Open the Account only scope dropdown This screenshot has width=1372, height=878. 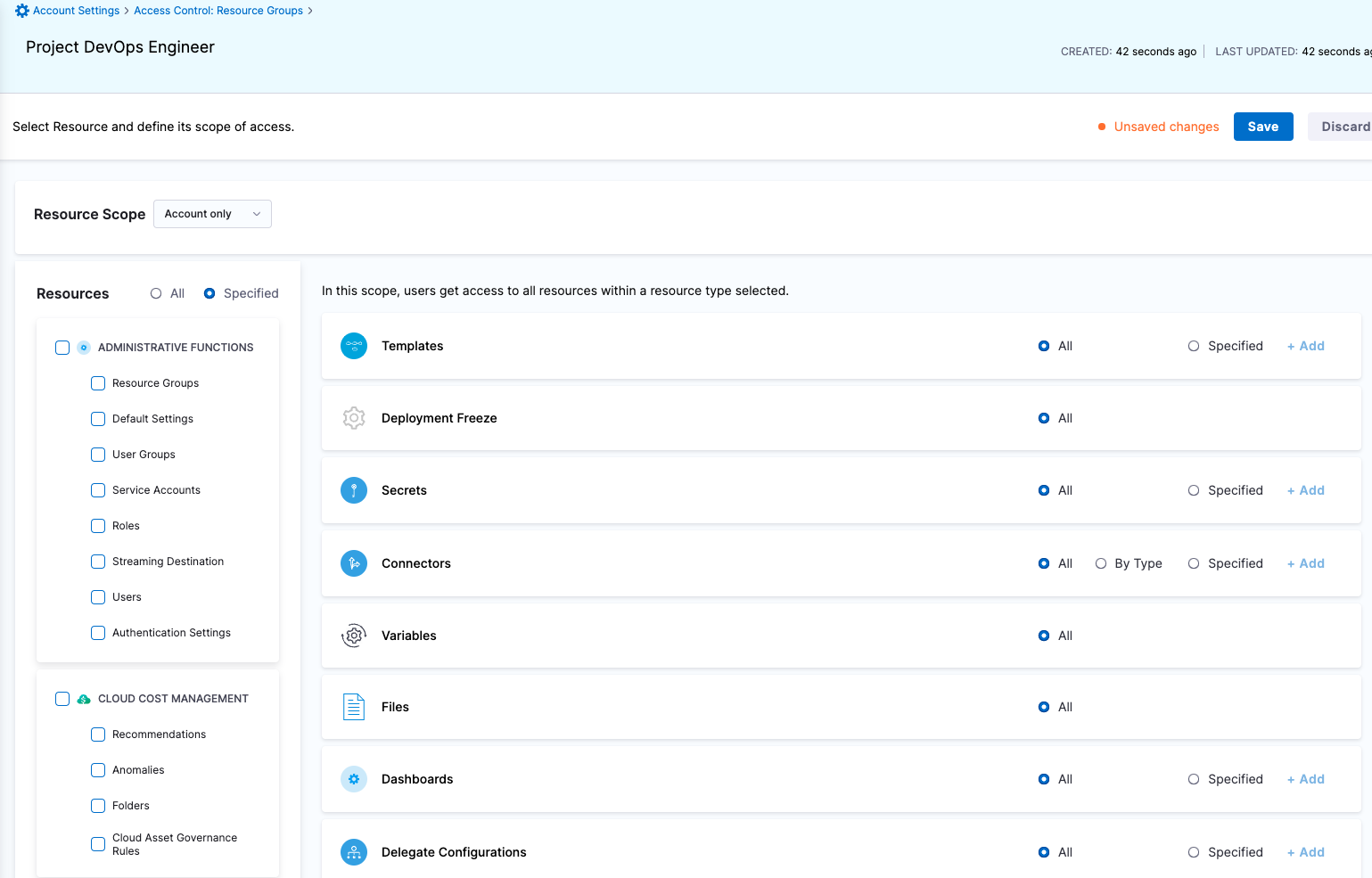click(212, 213)
